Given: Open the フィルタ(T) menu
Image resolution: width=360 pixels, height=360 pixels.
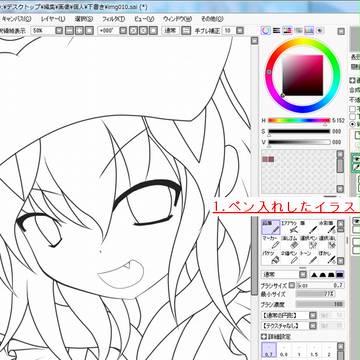Looking at the screenshot, I should point(113,19).
